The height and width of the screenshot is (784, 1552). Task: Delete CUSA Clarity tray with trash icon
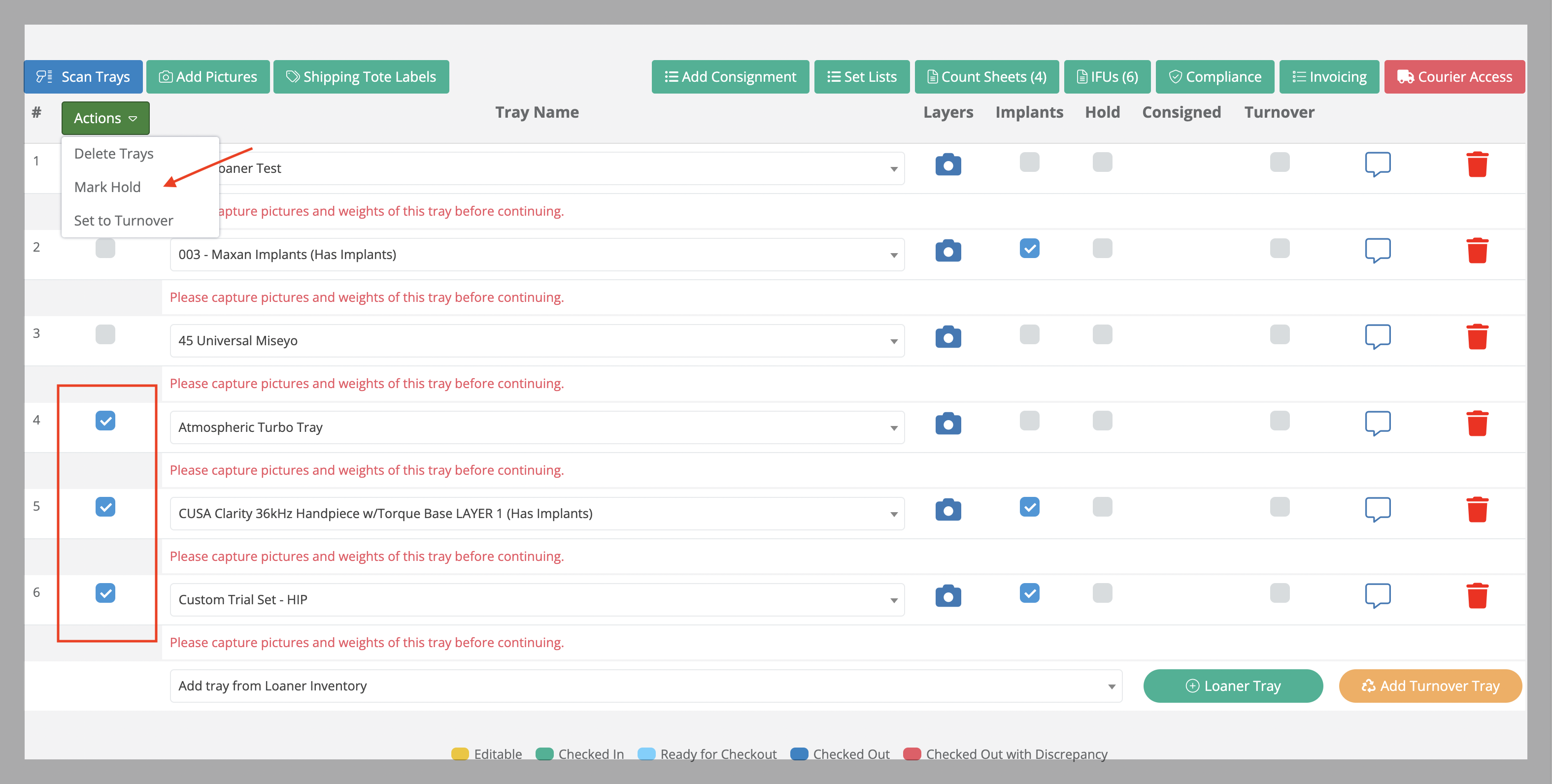(1477, 509)
